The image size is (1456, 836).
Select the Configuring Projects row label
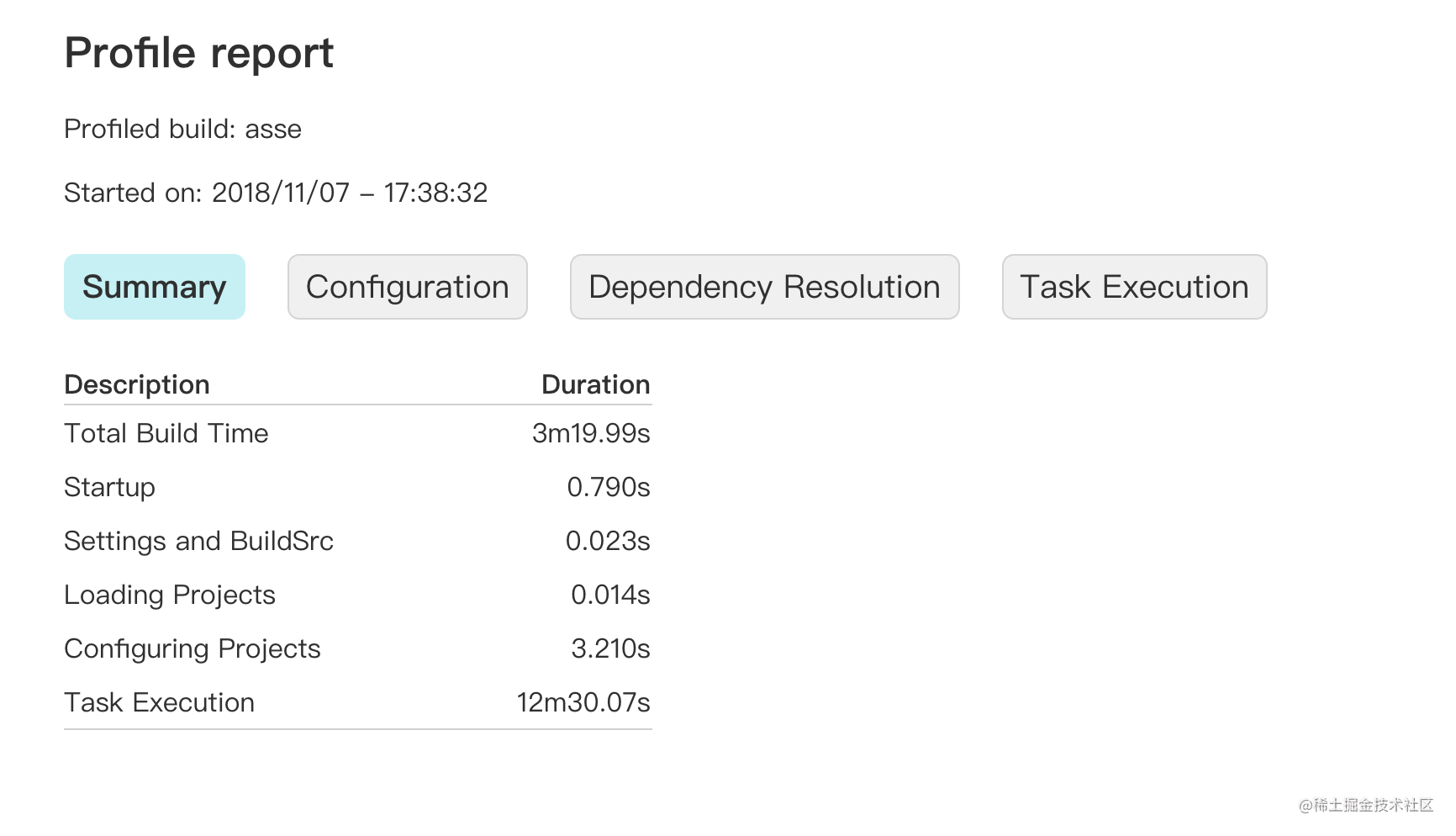click(193, 649)
